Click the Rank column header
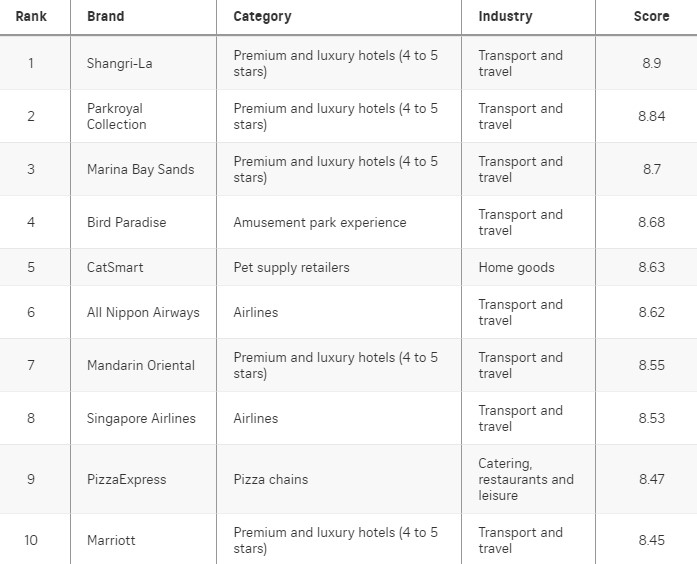697x564 pixels. [x=31, y=16]
